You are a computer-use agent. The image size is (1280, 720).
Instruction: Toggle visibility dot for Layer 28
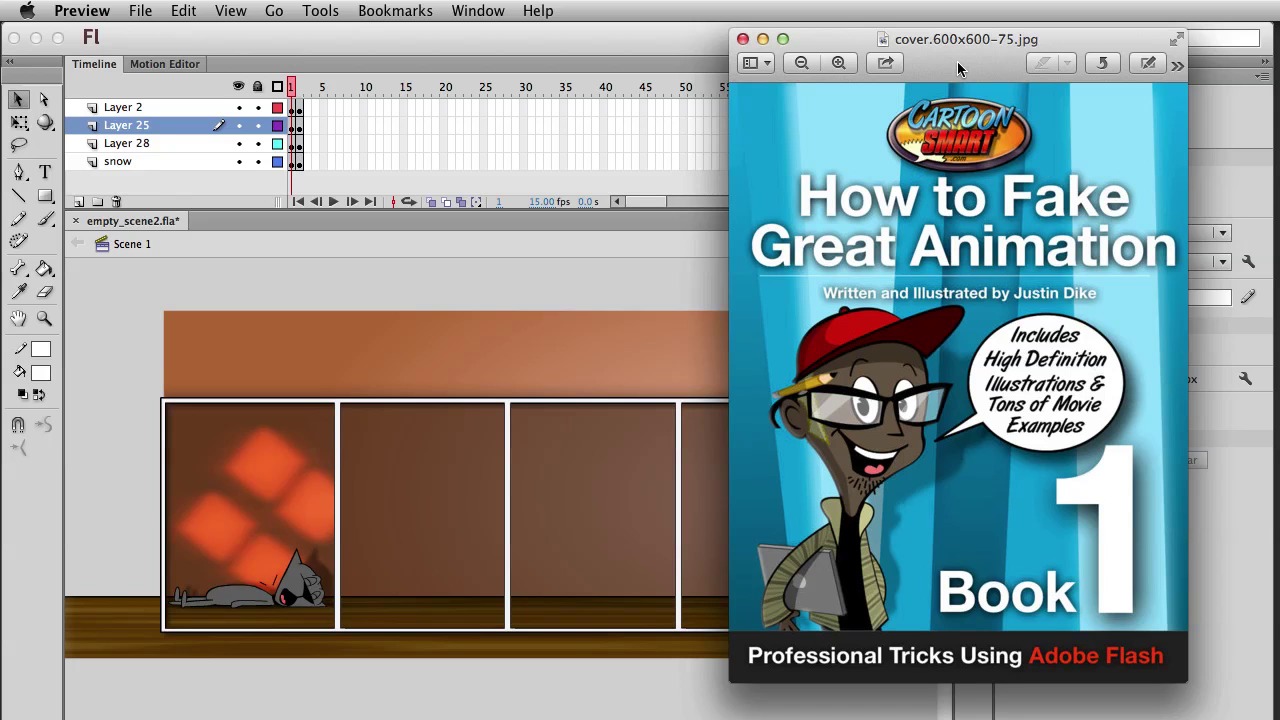tap(239, 143)
